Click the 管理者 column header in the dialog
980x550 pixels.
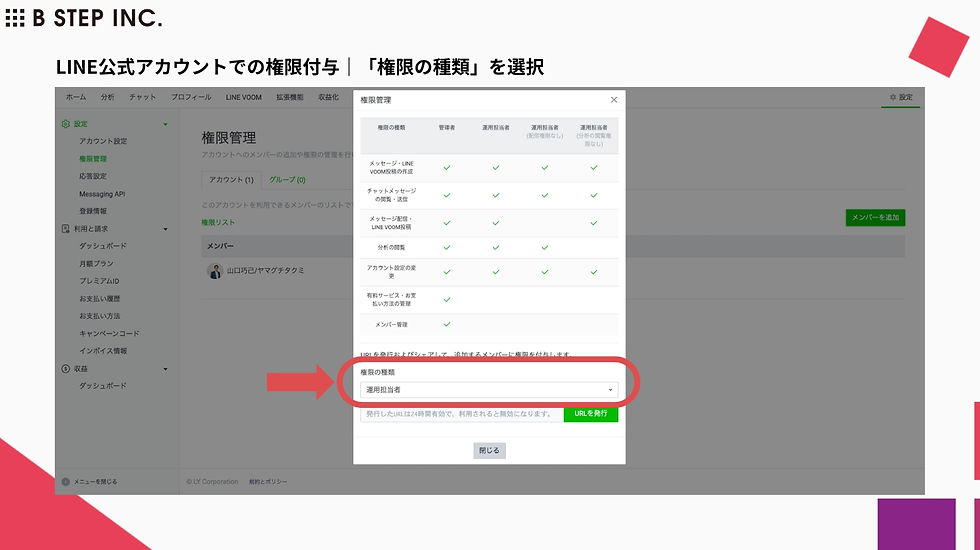click(x=447, y=128)
